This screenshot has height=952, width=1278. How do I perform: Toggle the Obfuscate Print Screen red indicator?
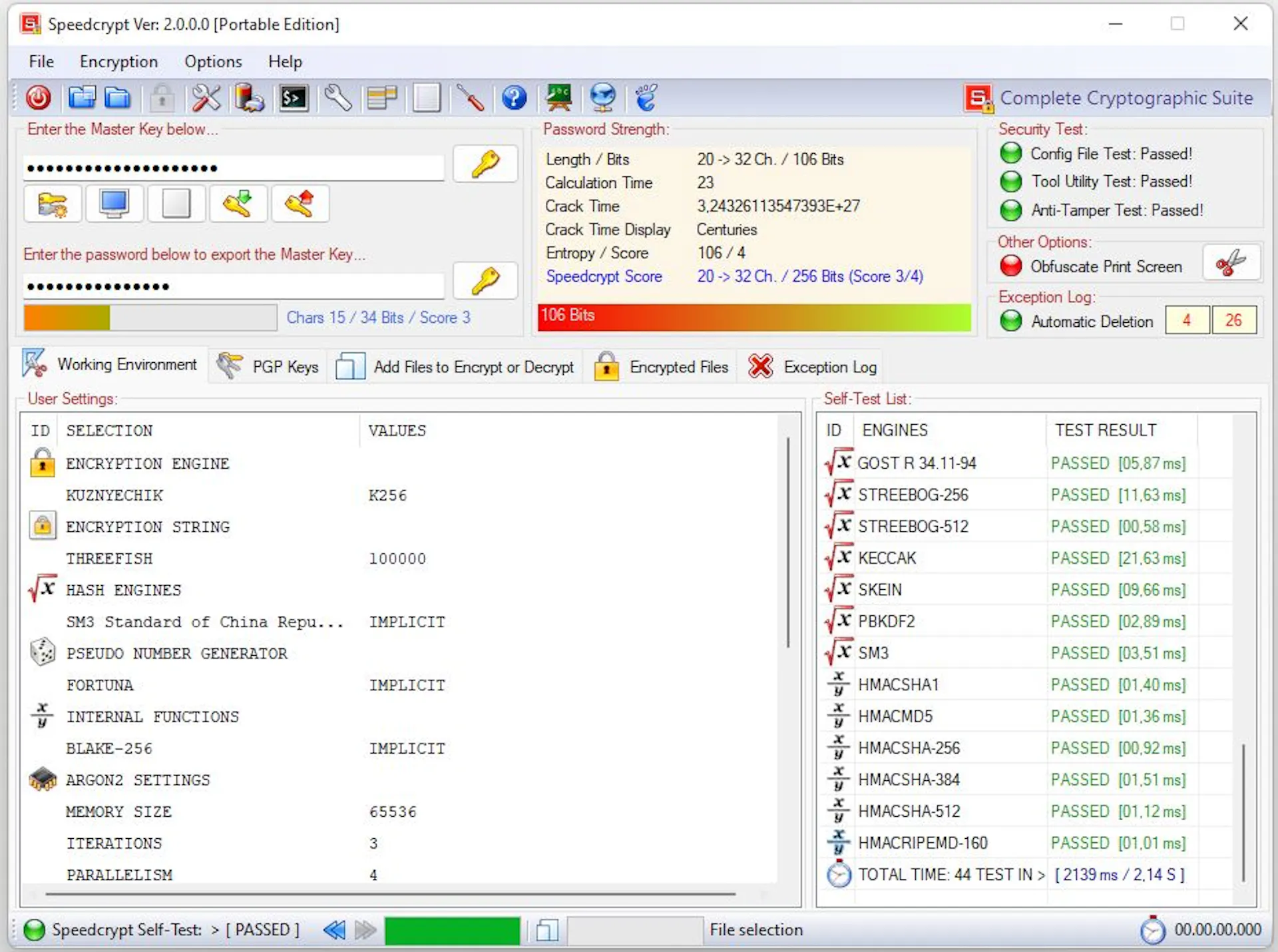(1010, 266)
